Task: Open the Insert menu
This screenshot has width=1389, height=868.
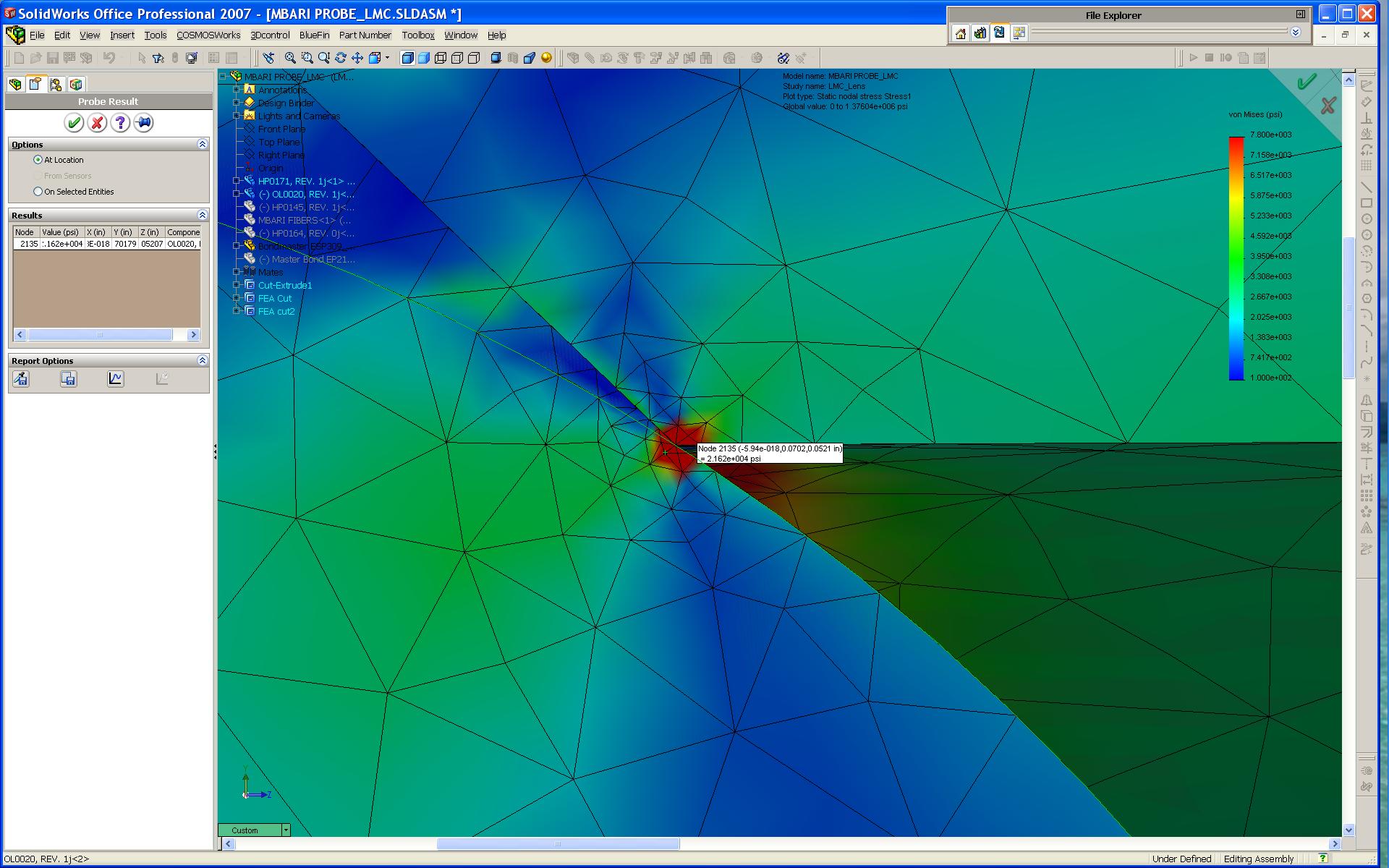Action: point(122,35)
